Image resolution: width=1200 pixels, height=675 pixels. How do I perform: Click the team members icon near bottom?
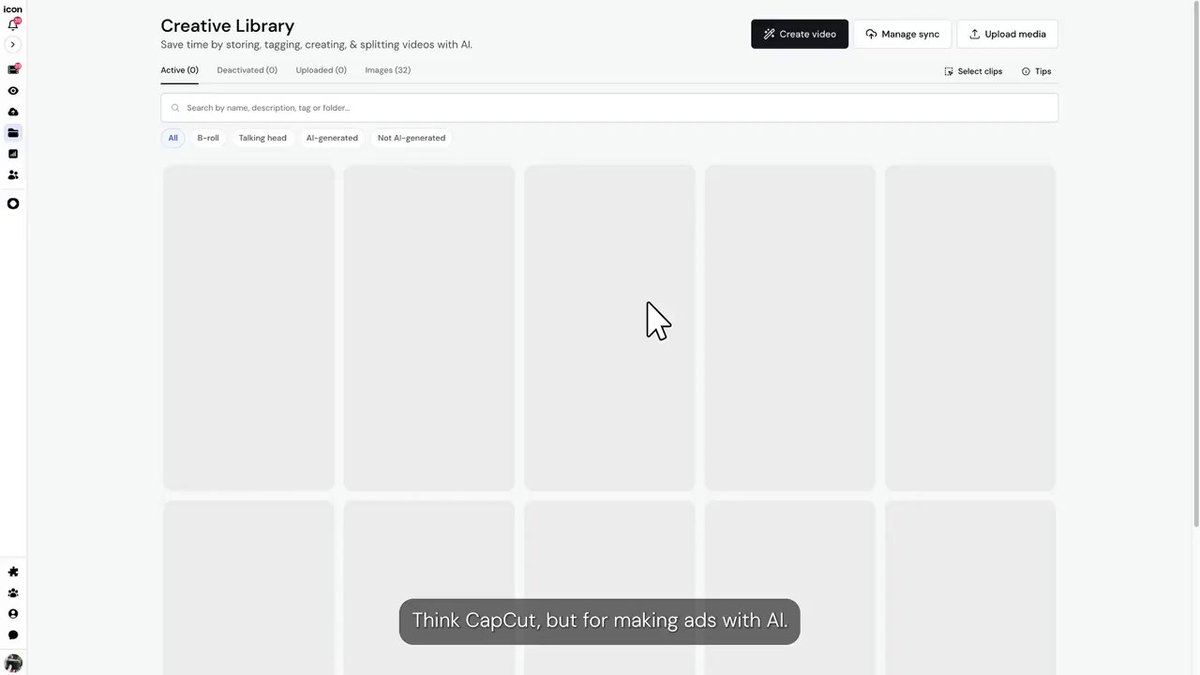13,593
